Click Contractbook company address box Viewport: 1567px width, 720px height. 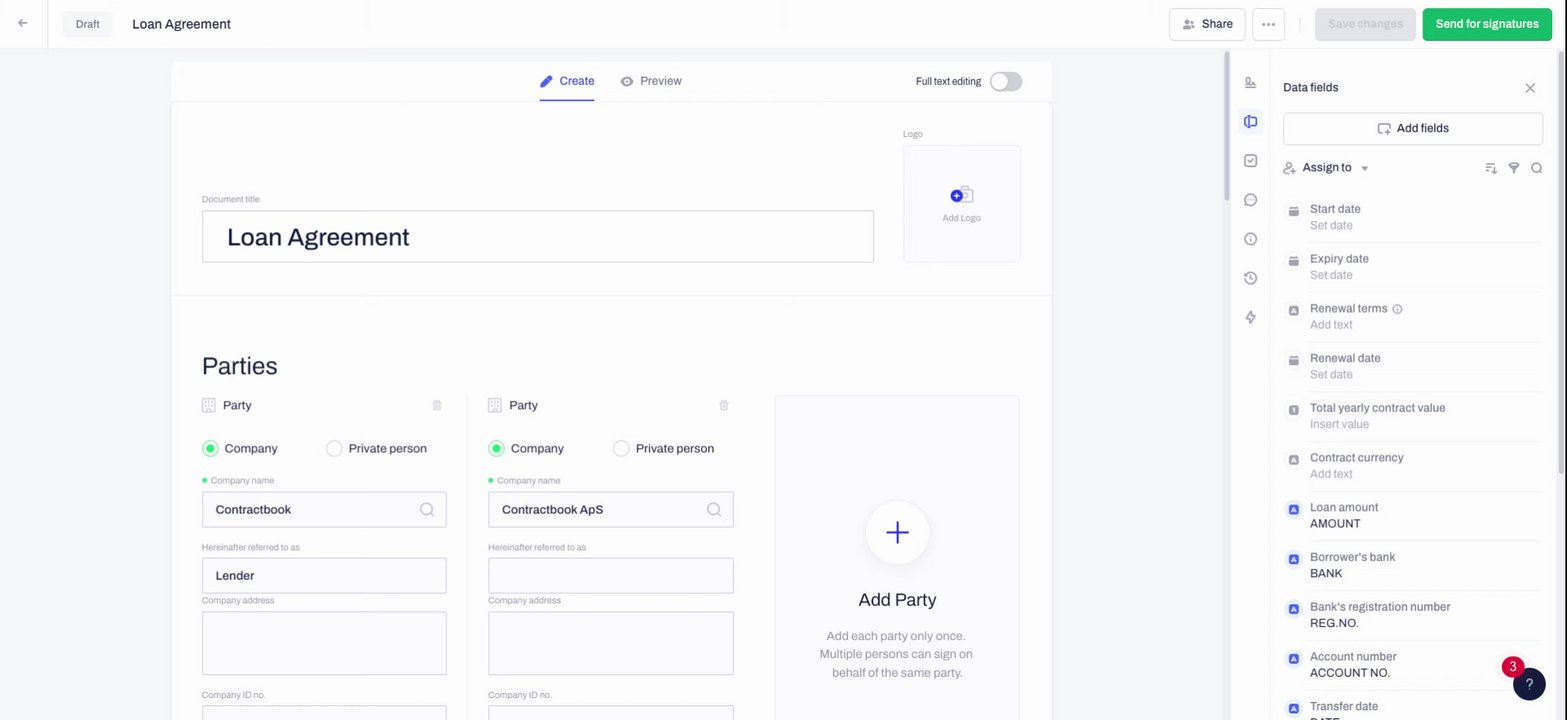(x=324, y=643)
